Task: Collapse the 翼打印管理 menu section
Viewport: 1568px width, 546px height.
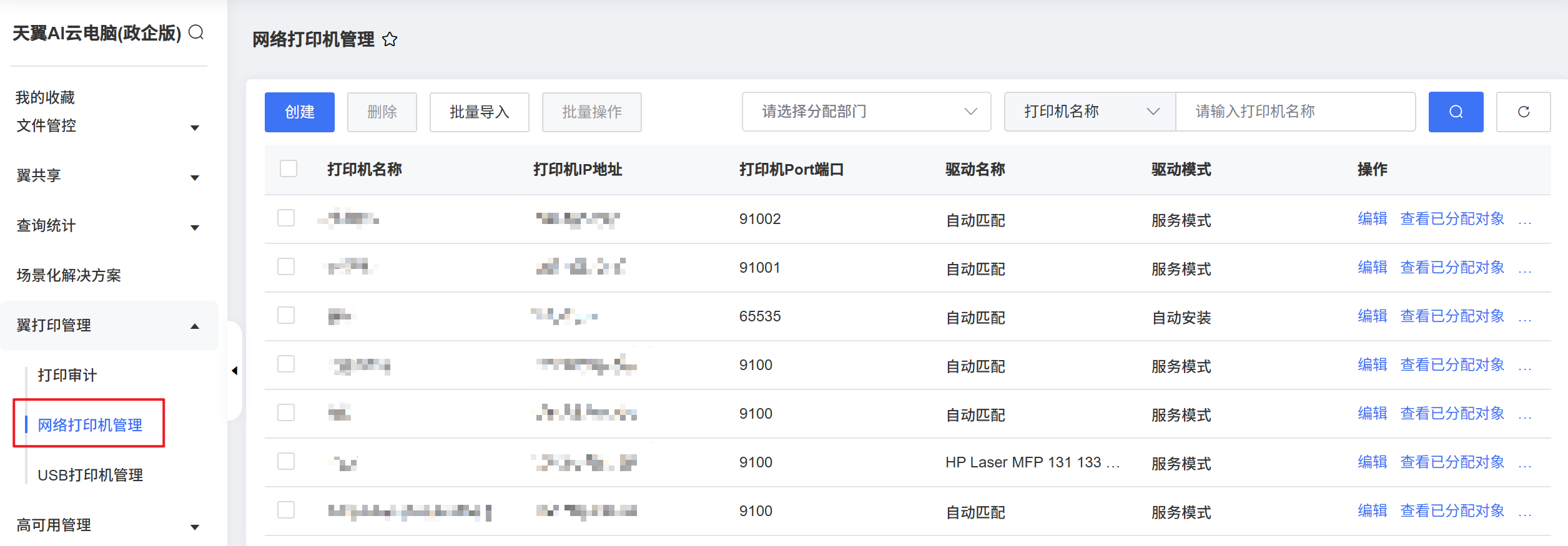Action: 108,325
